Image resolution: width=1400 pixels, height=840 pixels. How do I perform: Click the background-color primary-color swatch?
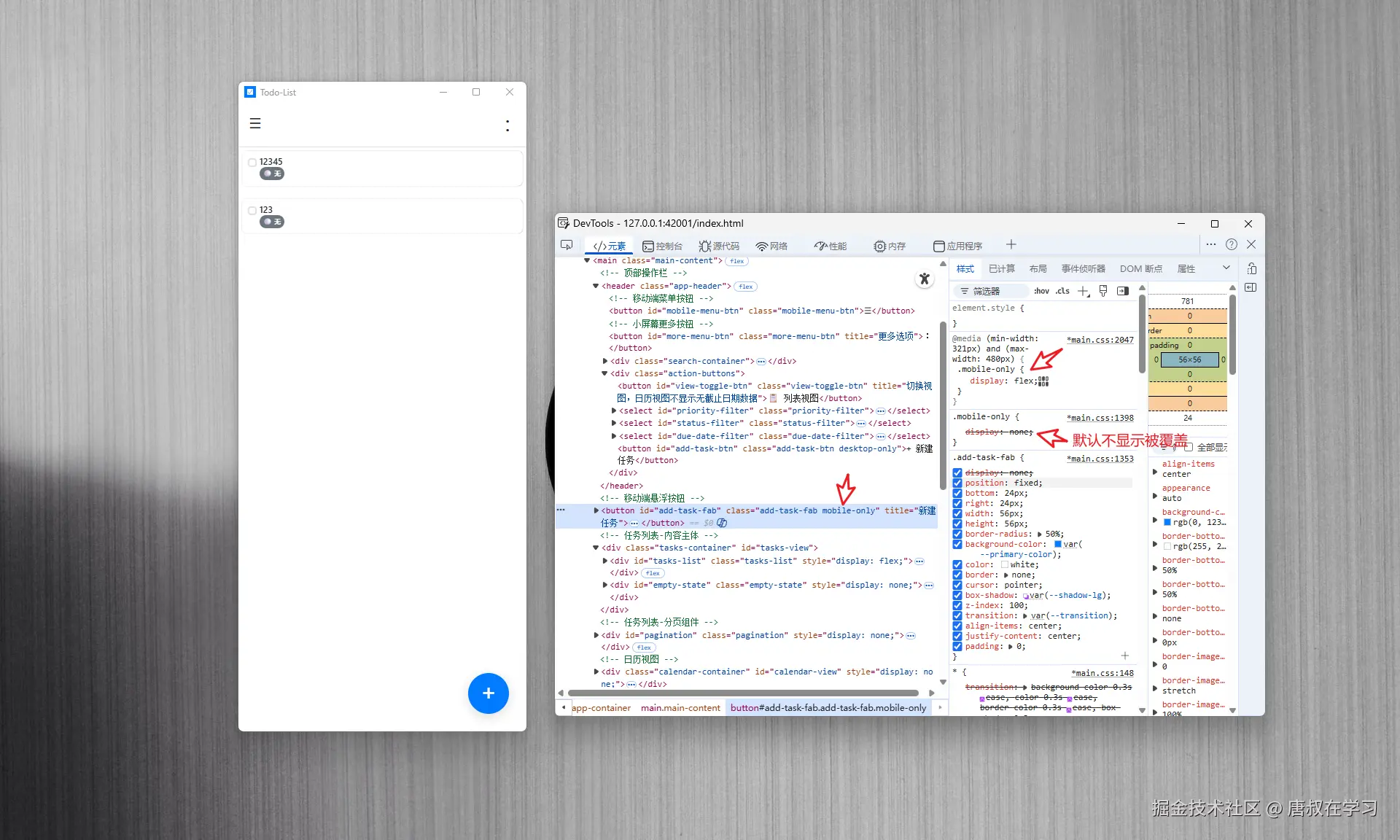pyautogui.click(x=1058, y=544)
